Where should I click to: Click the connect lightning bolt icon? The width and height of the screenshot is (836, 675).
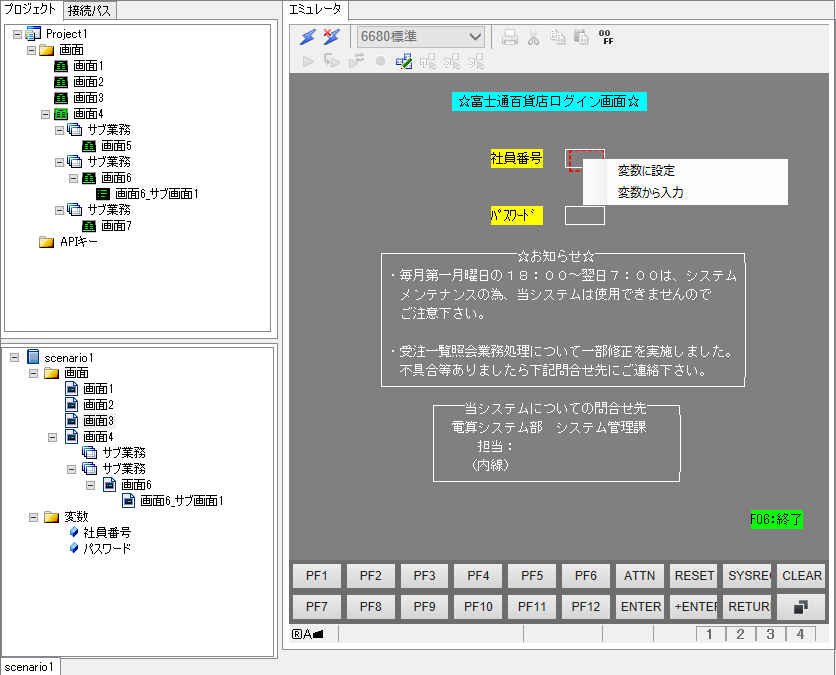tap(308, 37)
